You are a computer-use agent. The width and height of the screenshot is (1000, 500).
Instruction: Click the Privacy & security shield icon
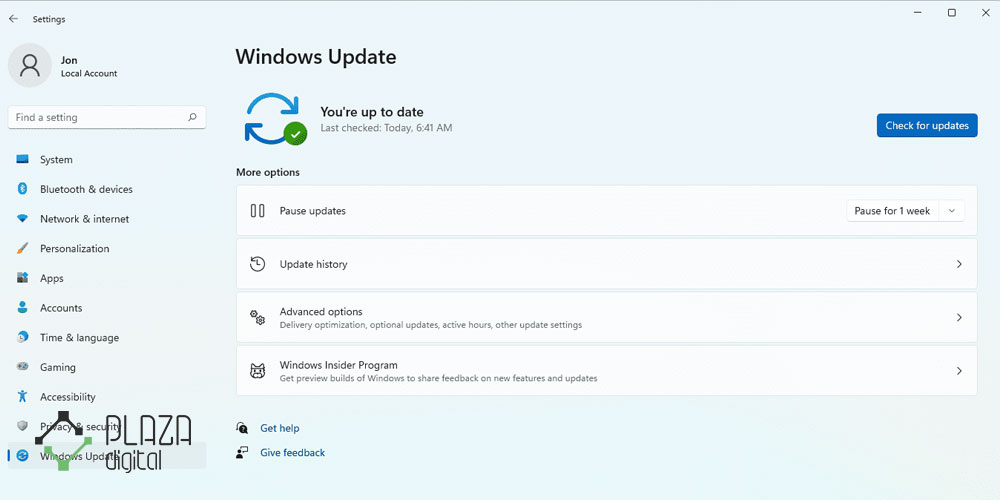pyautogui.click(x=22, y=426)
